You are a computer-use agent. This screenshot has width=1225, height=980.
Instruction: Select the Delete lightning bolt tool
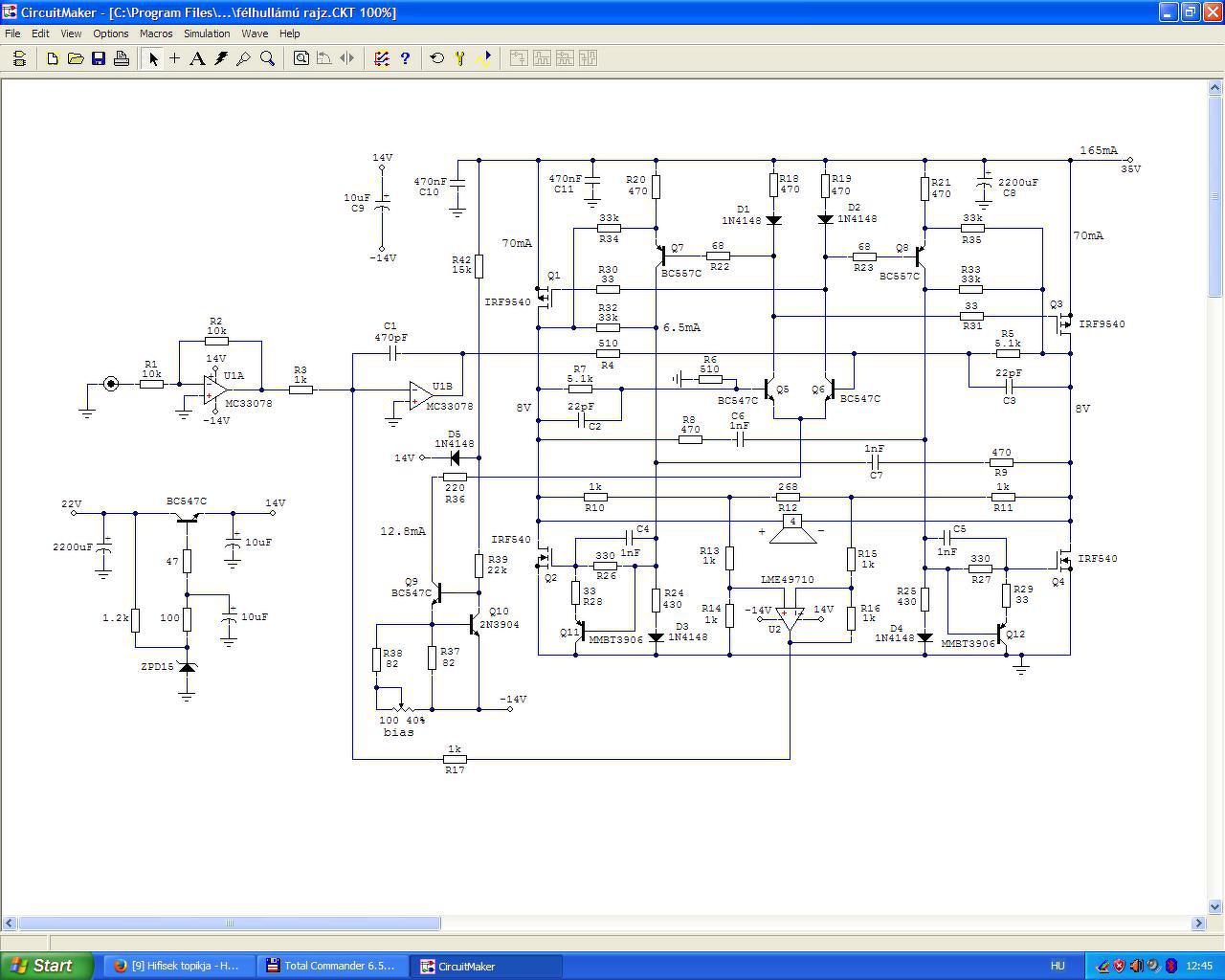click(221, 58)
